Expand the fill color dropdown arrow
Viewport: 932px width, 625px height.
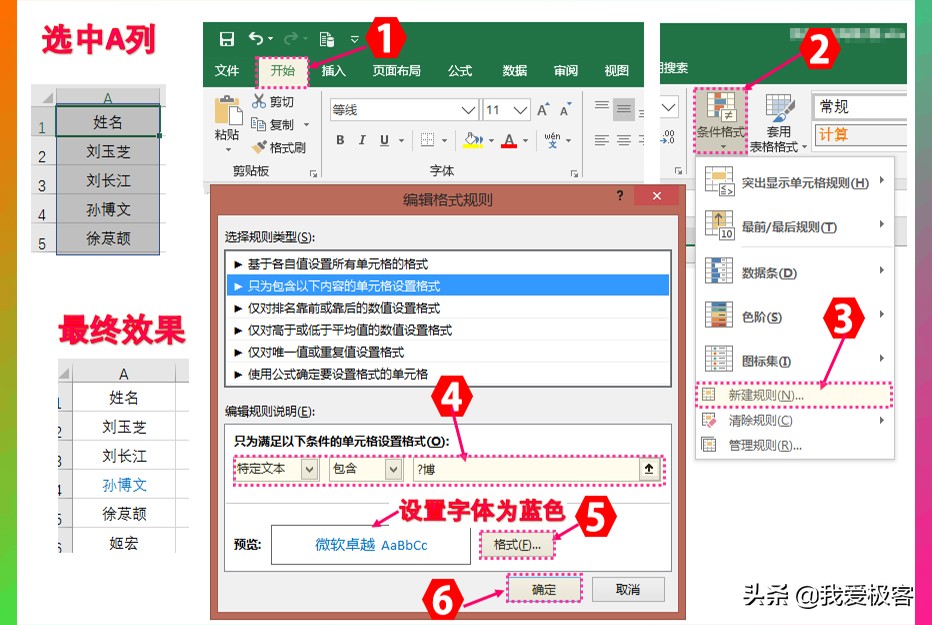[491, 141]
